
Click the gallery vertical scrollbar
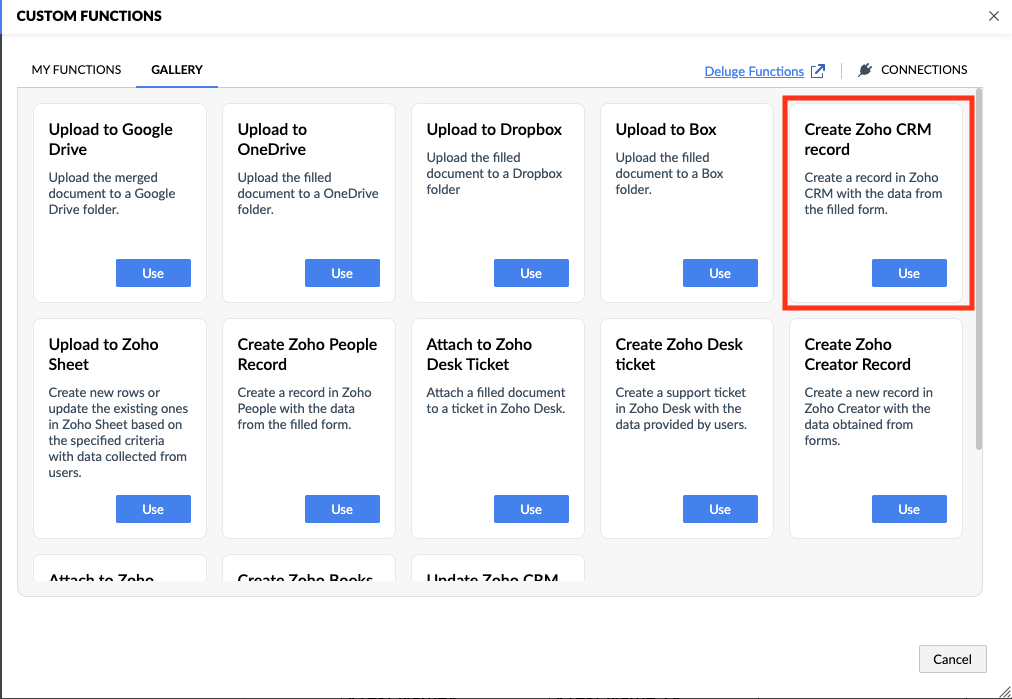(978, 270)
